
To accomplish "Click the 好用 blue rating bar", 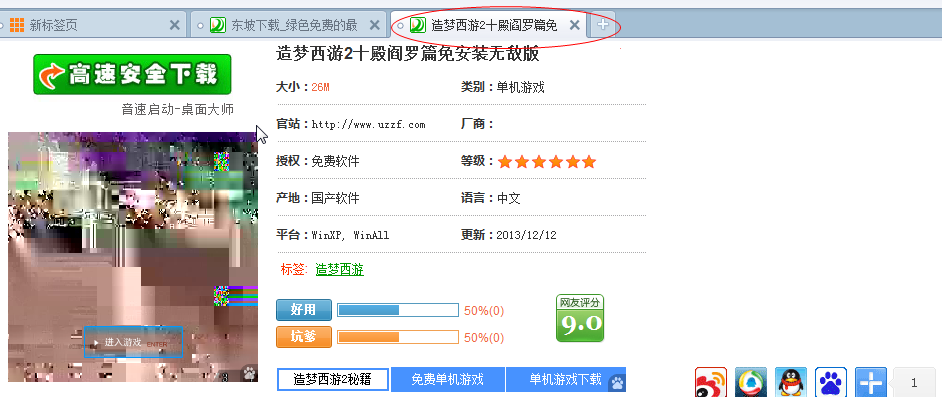I will (398, 310).
